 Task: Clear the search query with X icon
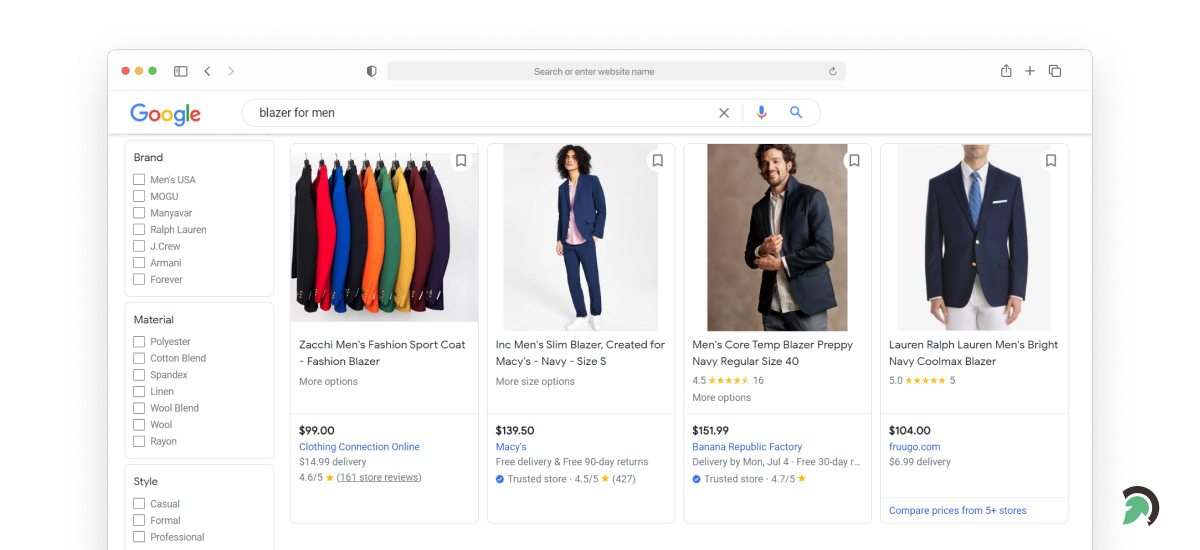coord(724,113)
